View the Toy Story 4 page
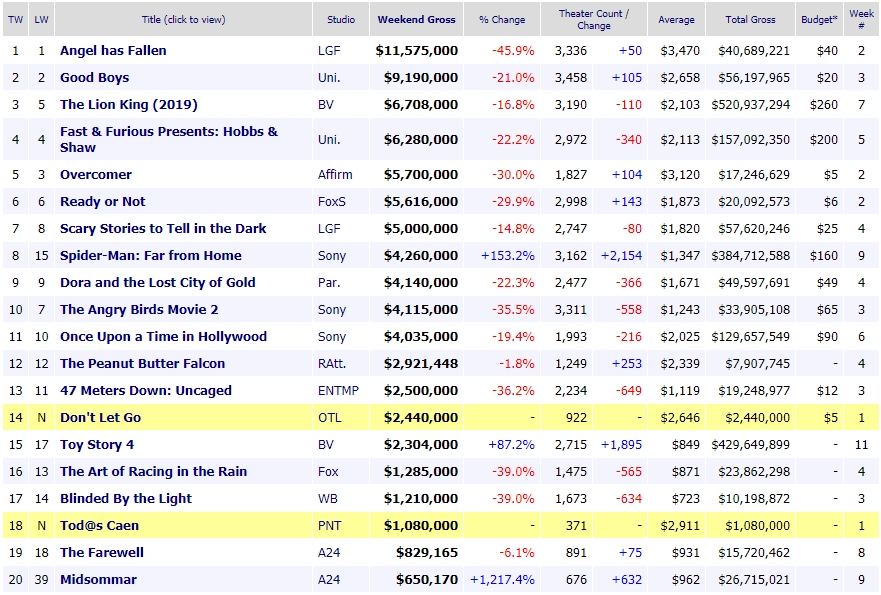Screen dimensions: 881x595 click(x=97, y=444)
